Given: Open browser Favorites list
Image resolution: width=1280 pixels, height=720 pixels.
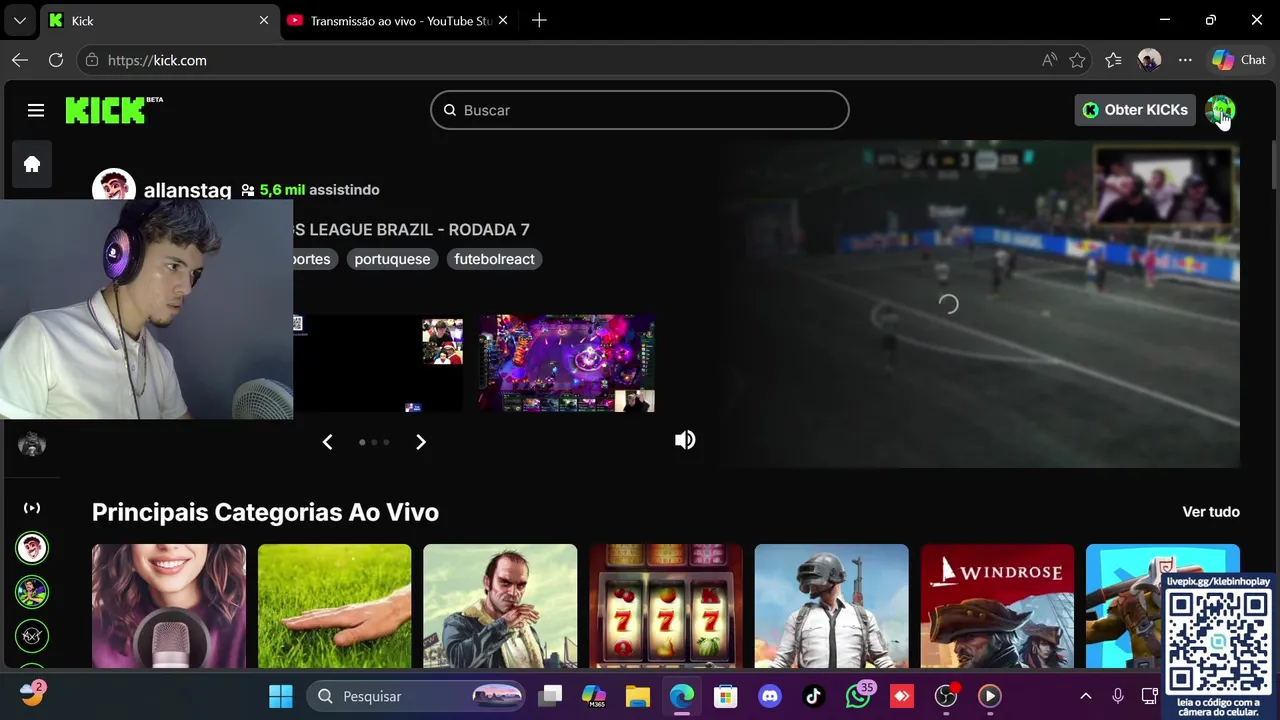Looking at the screenshot, I should coord(1113,60).
